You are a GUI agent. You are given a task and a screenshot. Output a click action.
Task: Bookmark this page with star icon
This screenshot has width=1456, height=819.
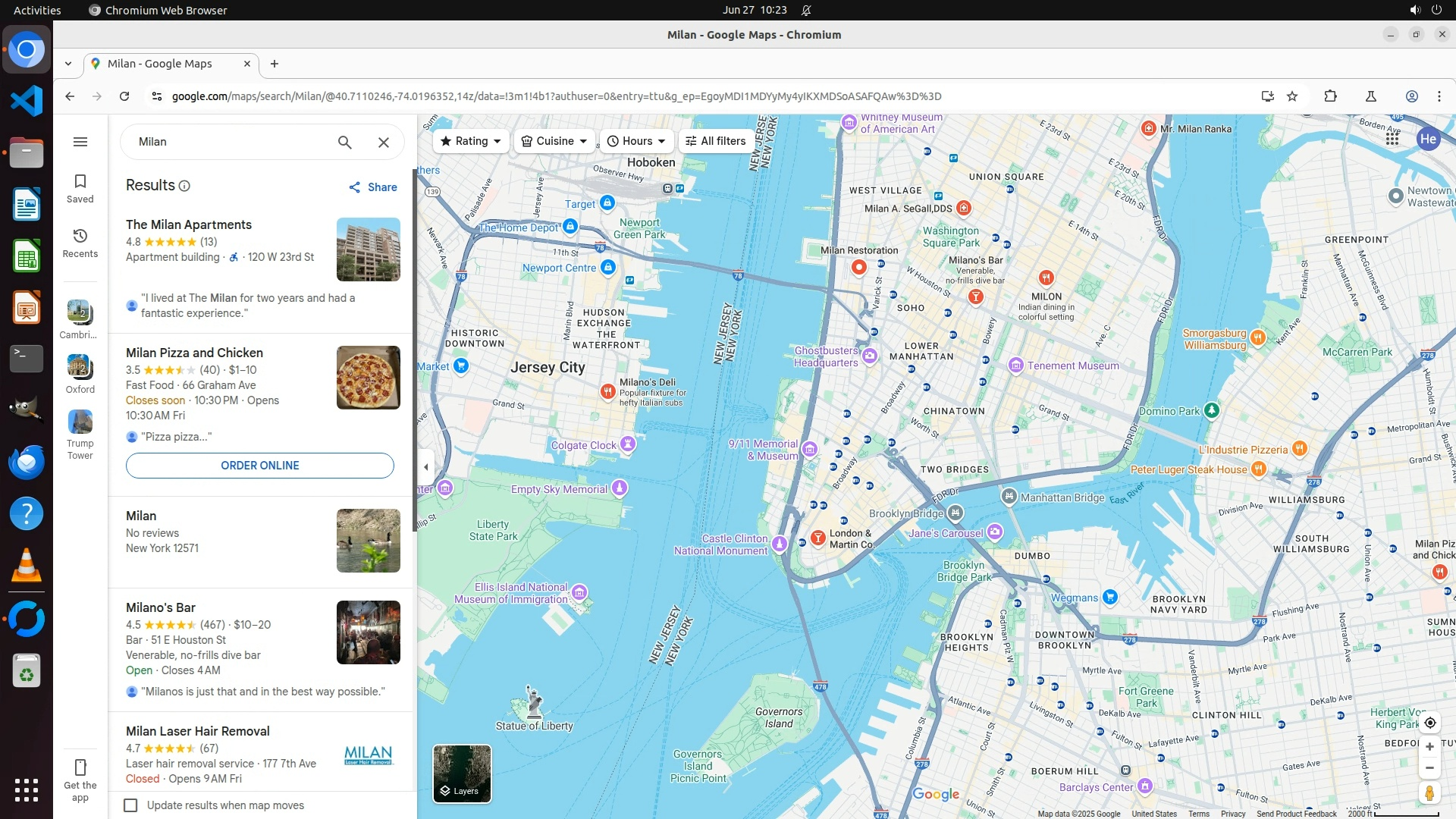(1292, 96)
